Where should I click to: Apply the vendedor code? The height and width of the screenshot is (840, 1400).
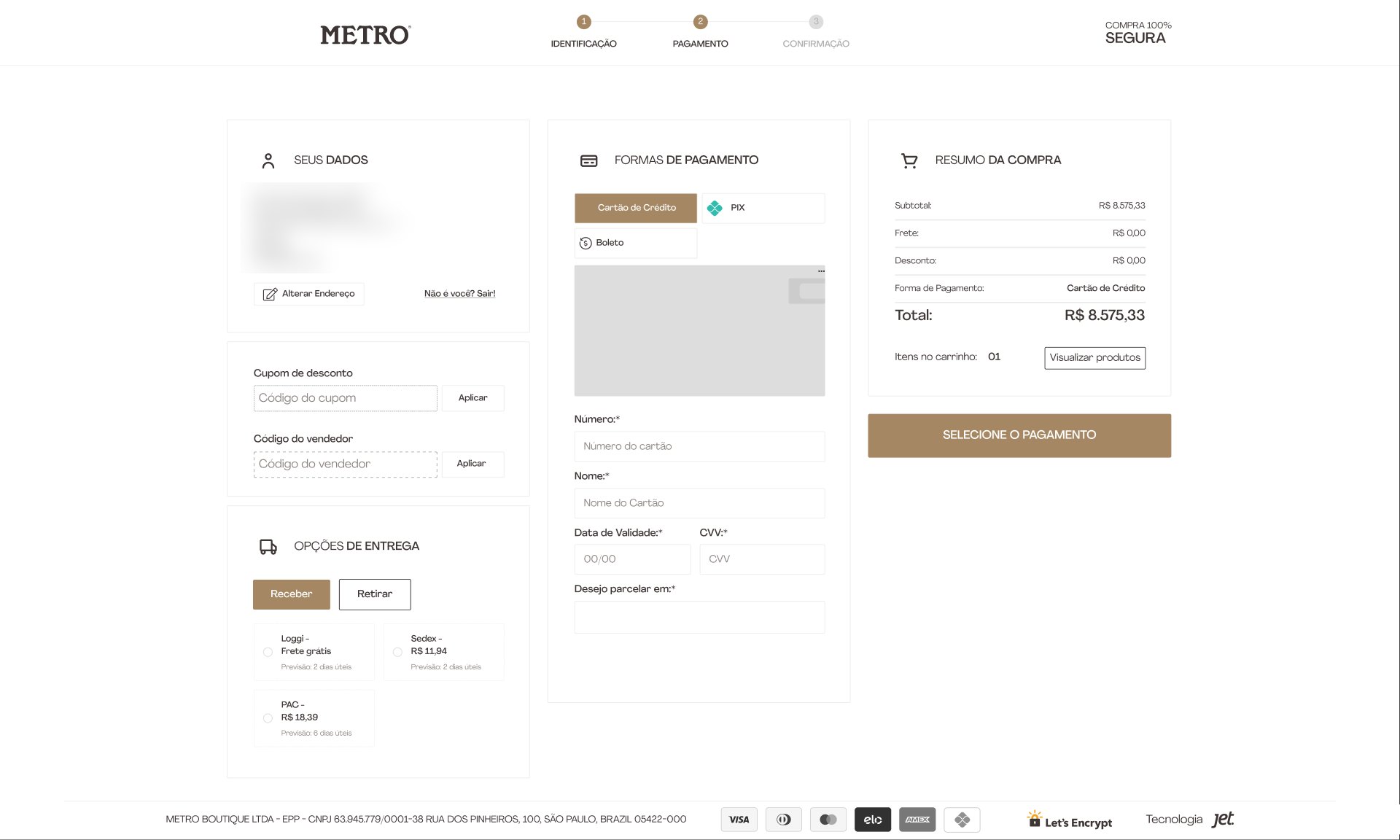tap(472, 464)
